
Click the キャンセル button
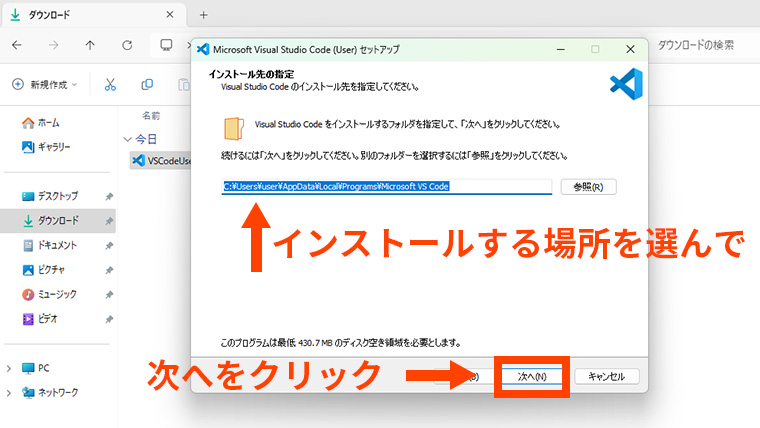pos(606,377)
